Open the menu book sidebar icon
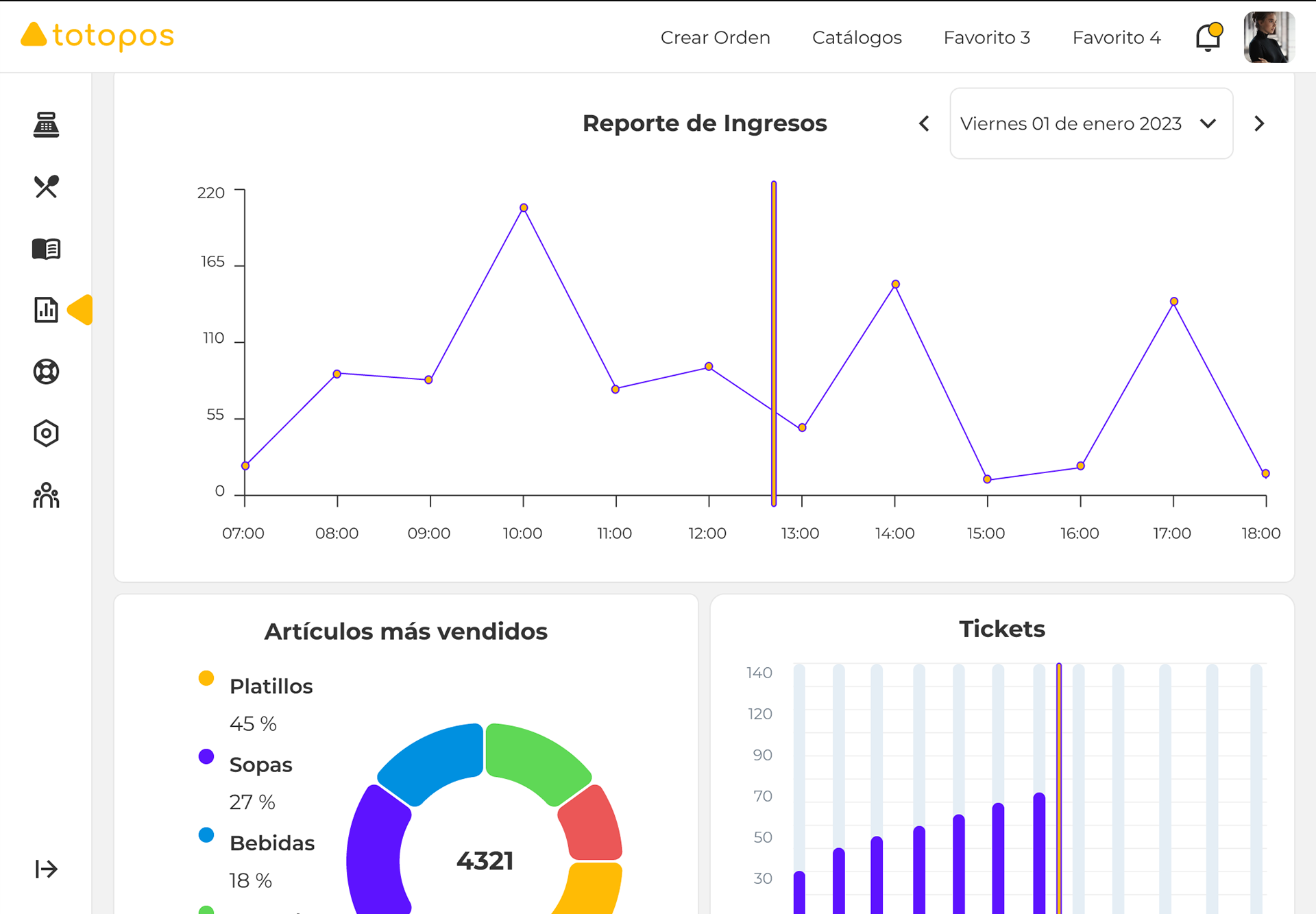 (46, 248)
